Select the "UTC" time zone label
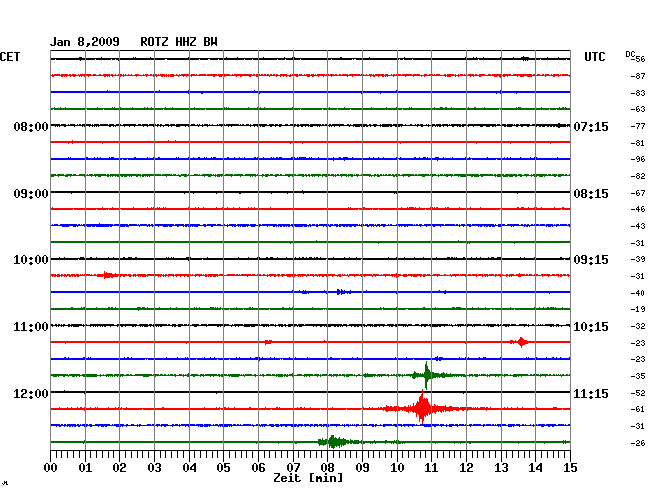This screenshot has height=494, width=650. (594, 57)
